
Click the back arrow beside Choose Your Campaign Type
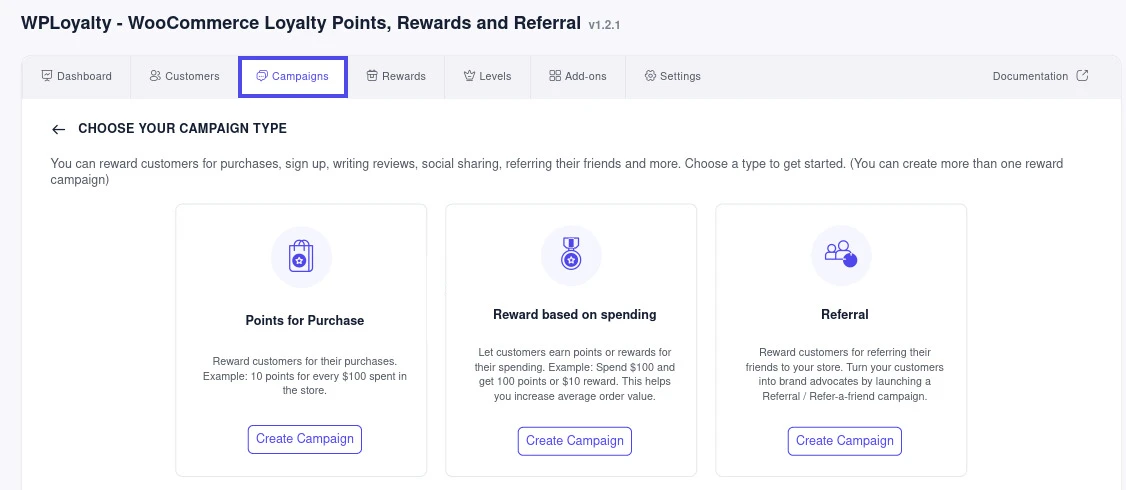point(58,129)
